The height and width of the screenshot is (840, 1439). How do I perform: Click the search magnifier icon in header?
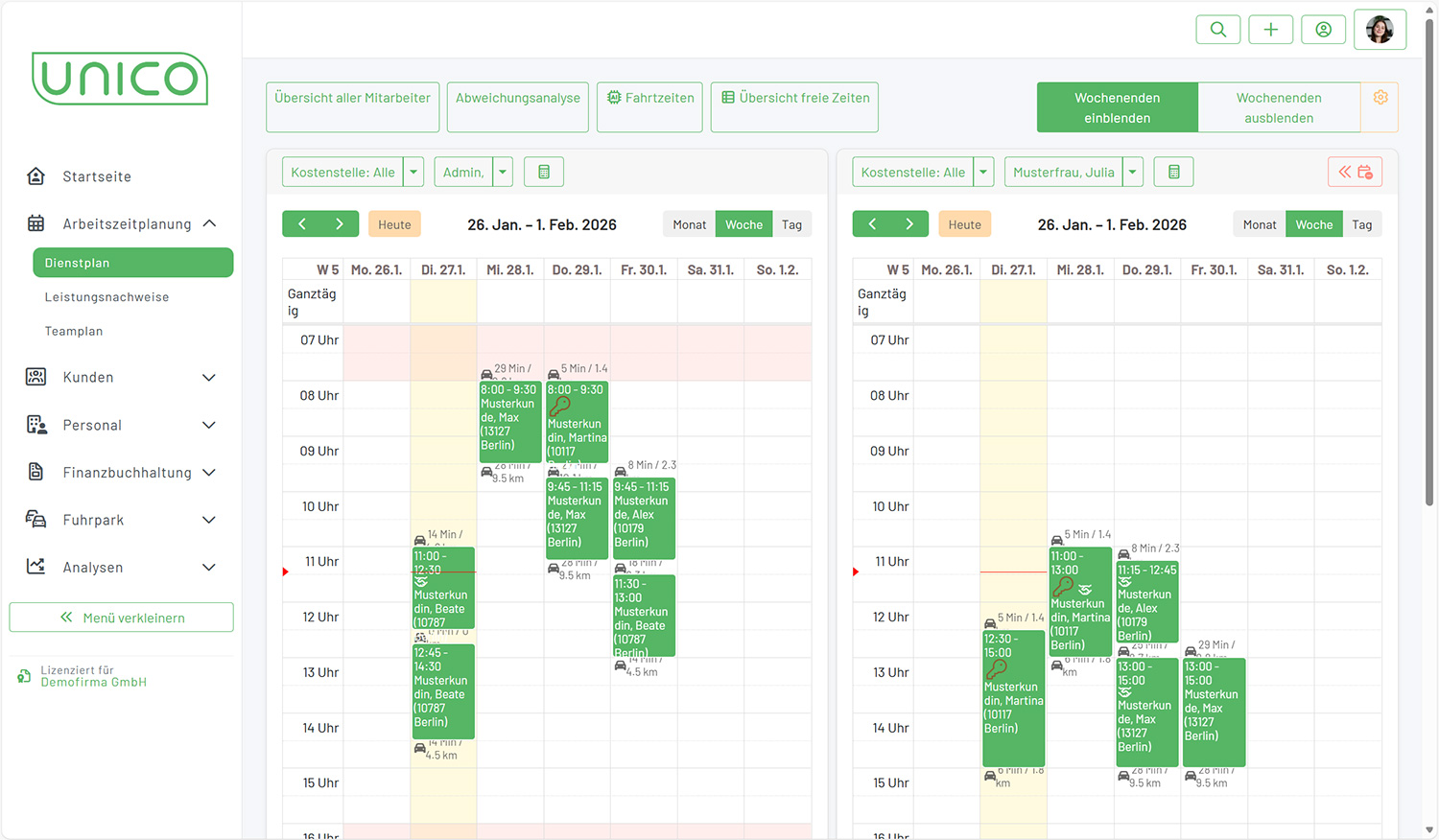coord(1217,30)
